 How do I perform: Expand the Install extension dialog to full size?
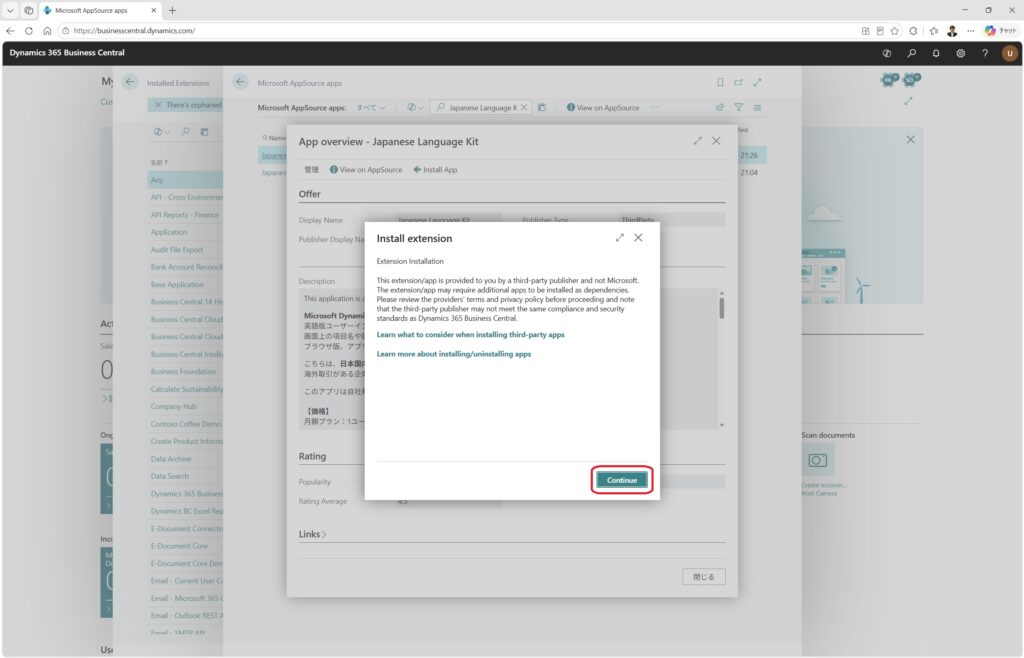[619, 238]
